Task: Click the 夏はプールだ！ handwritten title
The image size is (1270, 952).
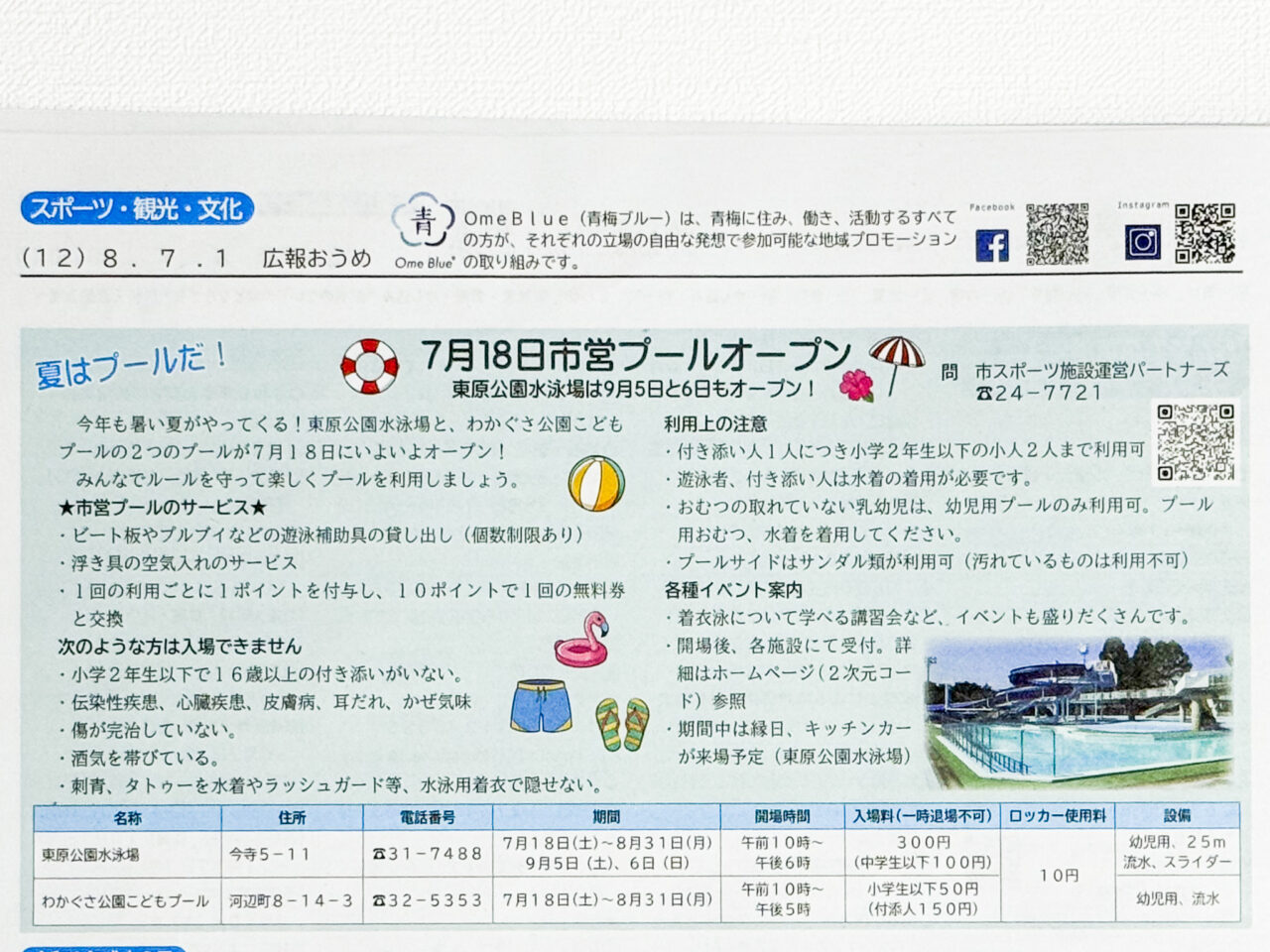Action: pos(131,366)
